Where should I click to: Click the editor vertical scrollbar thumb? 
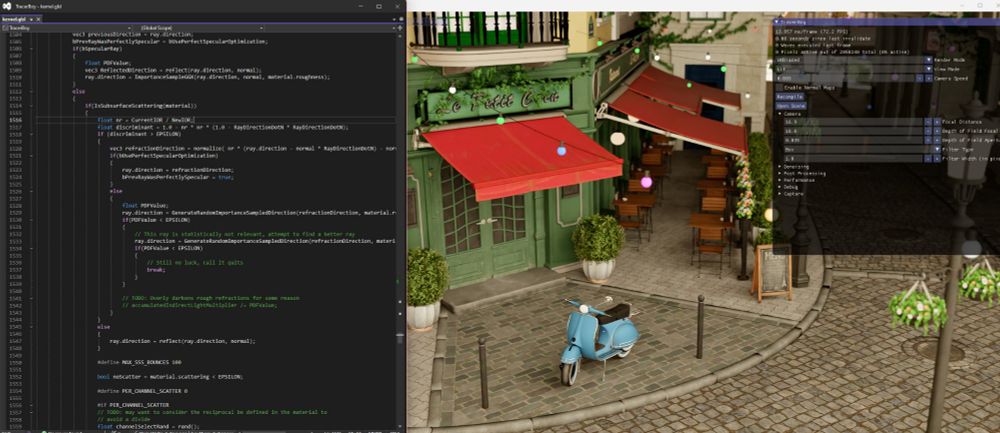401,338
